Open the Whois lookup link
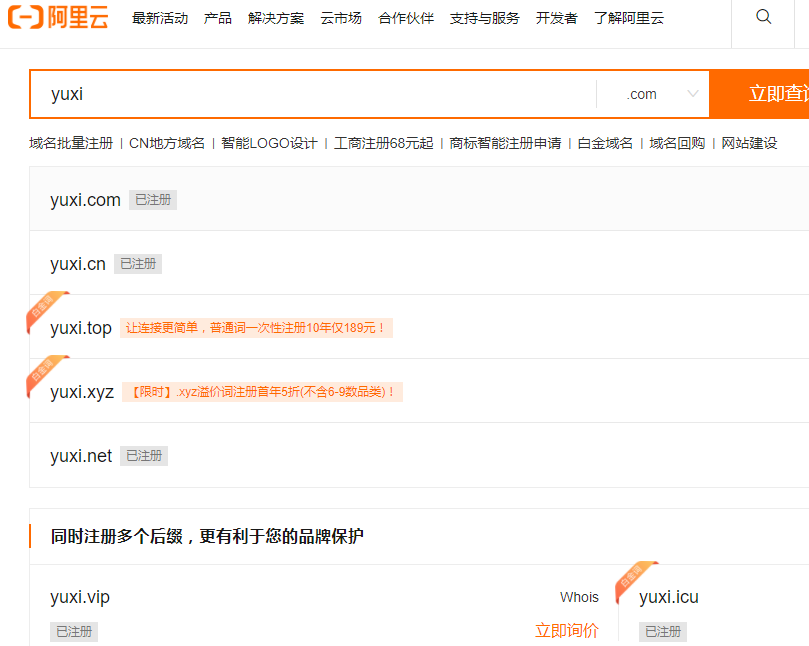This screenshot has height=646, width=809. click(579, 597)
